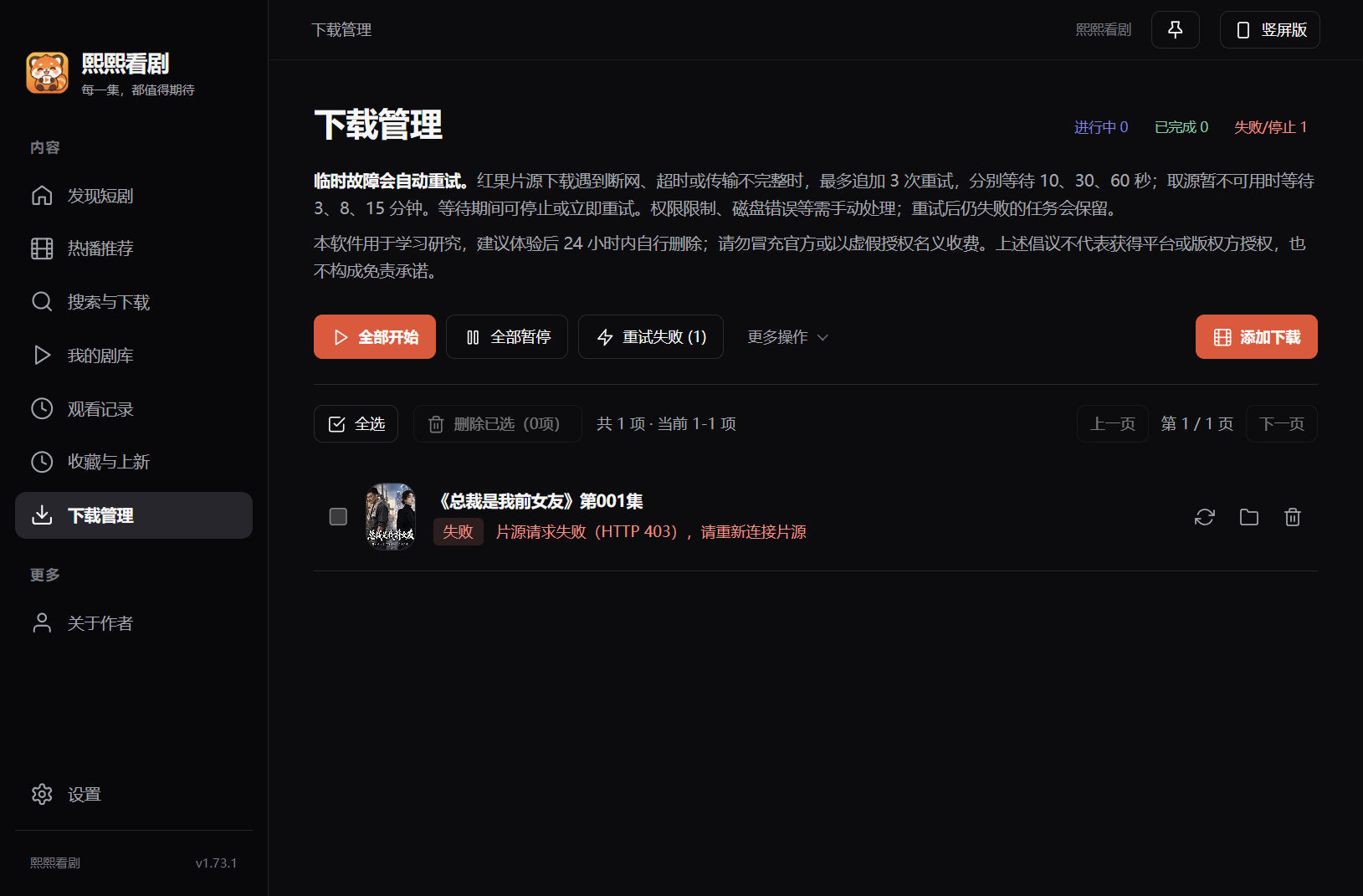Viewport: 1363px width, 896px height.
Task: Click 熙熙看剧 label in top bar
Action: (x=1103, y=30)
